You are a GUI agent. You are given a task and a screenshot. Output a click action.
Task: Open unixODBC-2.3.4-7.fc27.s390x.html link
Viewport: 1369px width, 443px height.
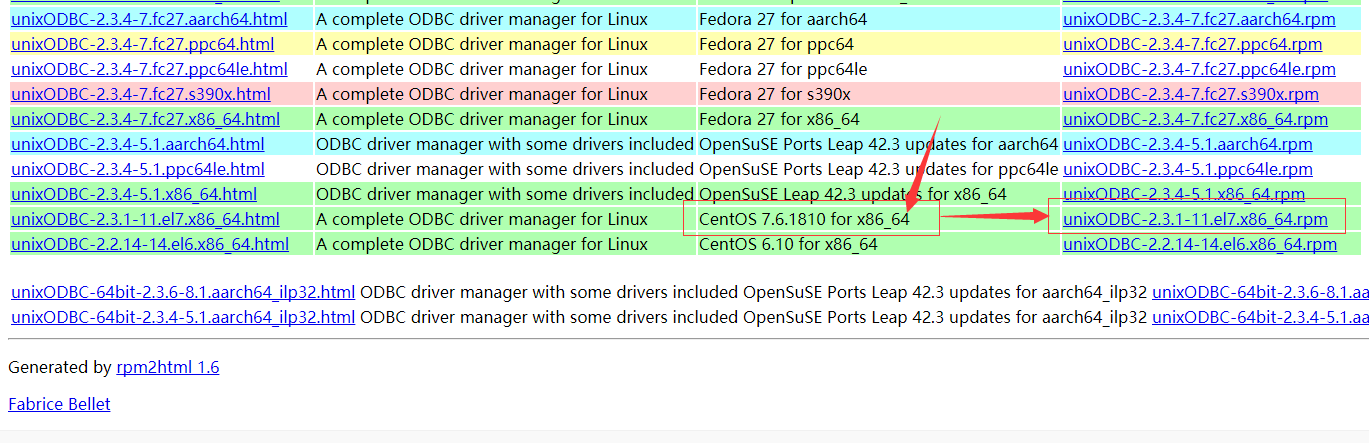click(x=141, y=94)
